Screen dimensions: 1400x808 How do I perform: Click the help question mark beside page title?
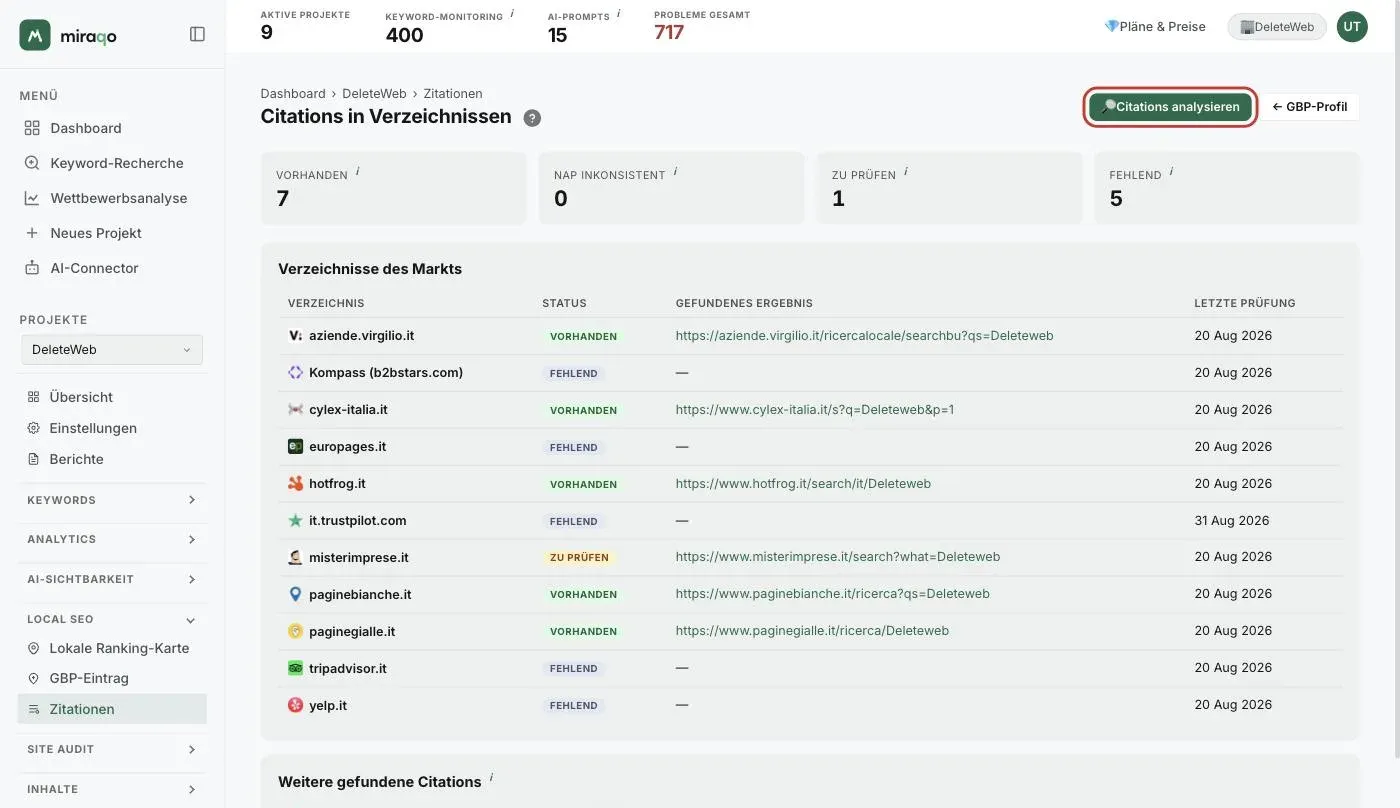click(533, 118)
